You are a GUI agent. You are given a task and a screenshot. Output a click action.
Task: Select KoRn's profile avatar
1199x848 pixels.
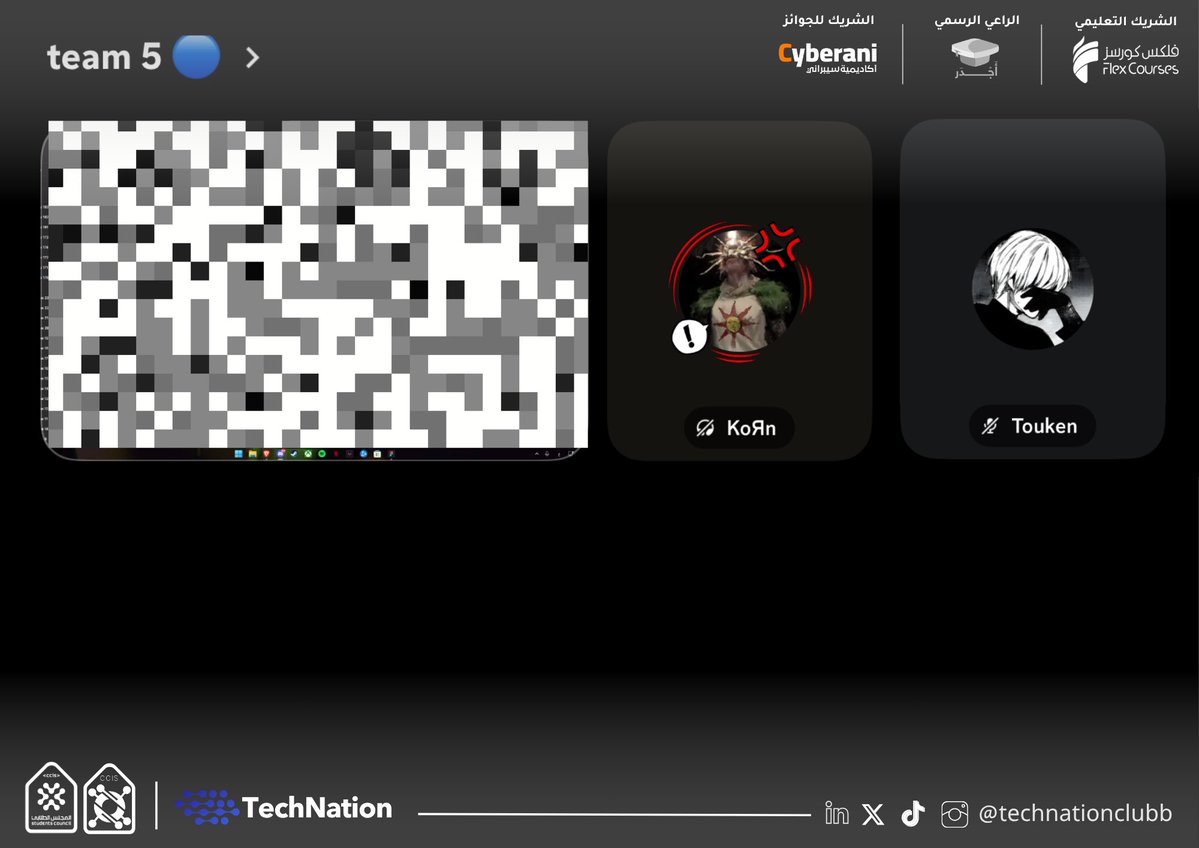point(739,293)
